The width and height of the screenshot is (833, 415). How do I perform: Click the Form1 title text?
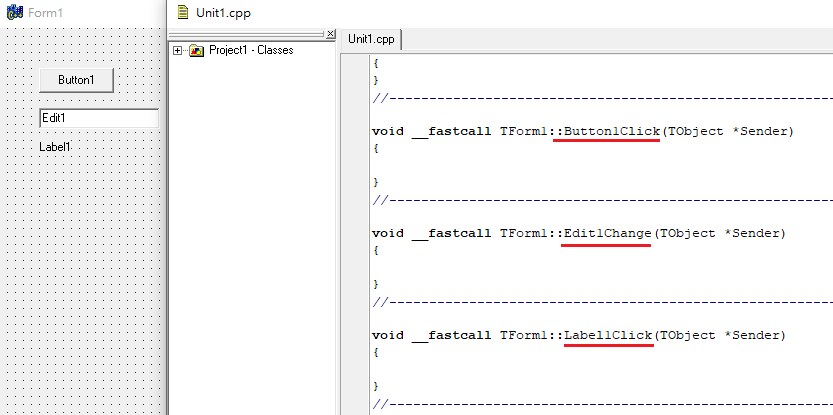tap(45, 13)
